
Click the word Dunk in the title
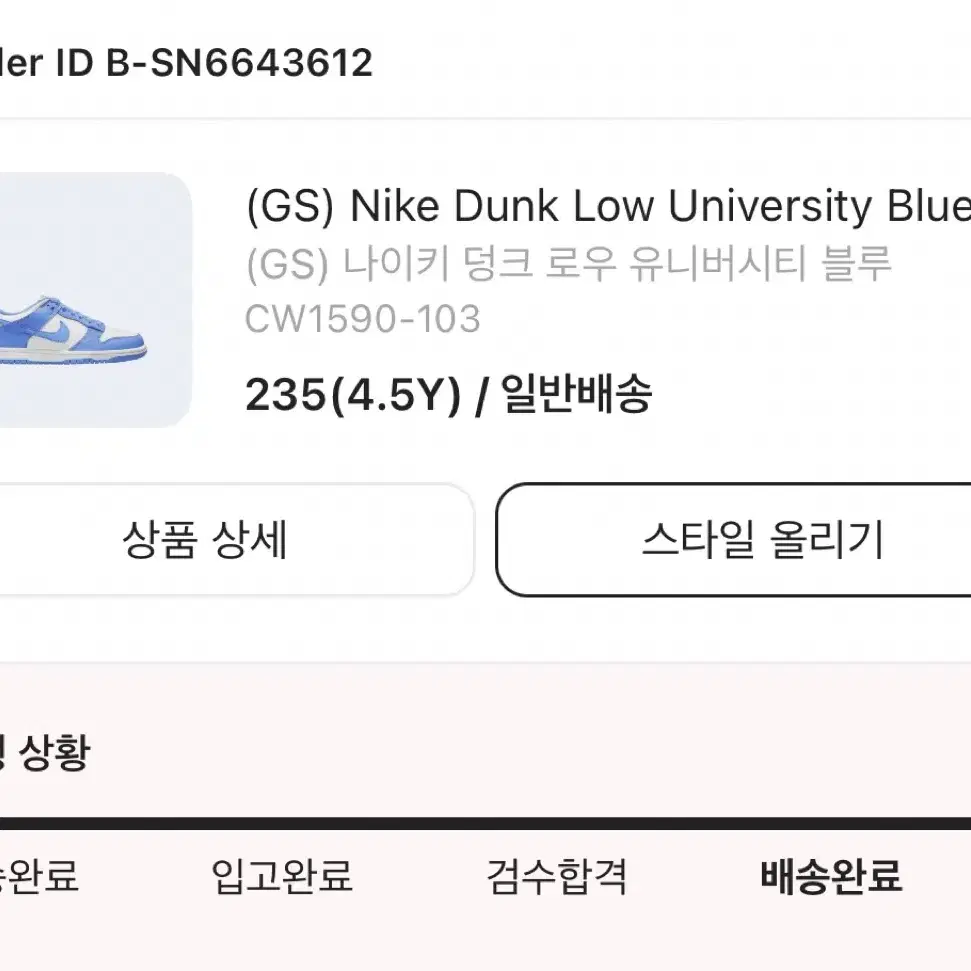[x=506, y=206]
